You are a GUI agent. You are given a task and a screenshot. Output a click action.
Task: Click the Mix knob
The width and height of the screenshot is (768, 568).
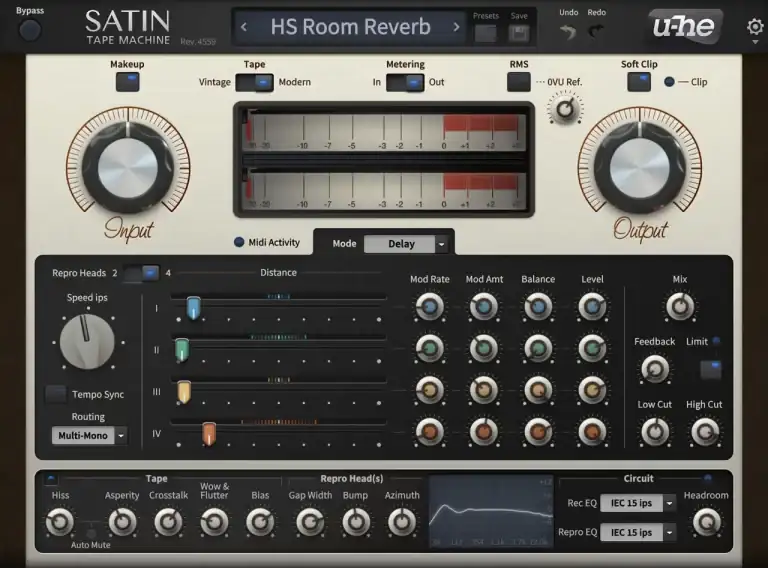(x=680, y=307)
